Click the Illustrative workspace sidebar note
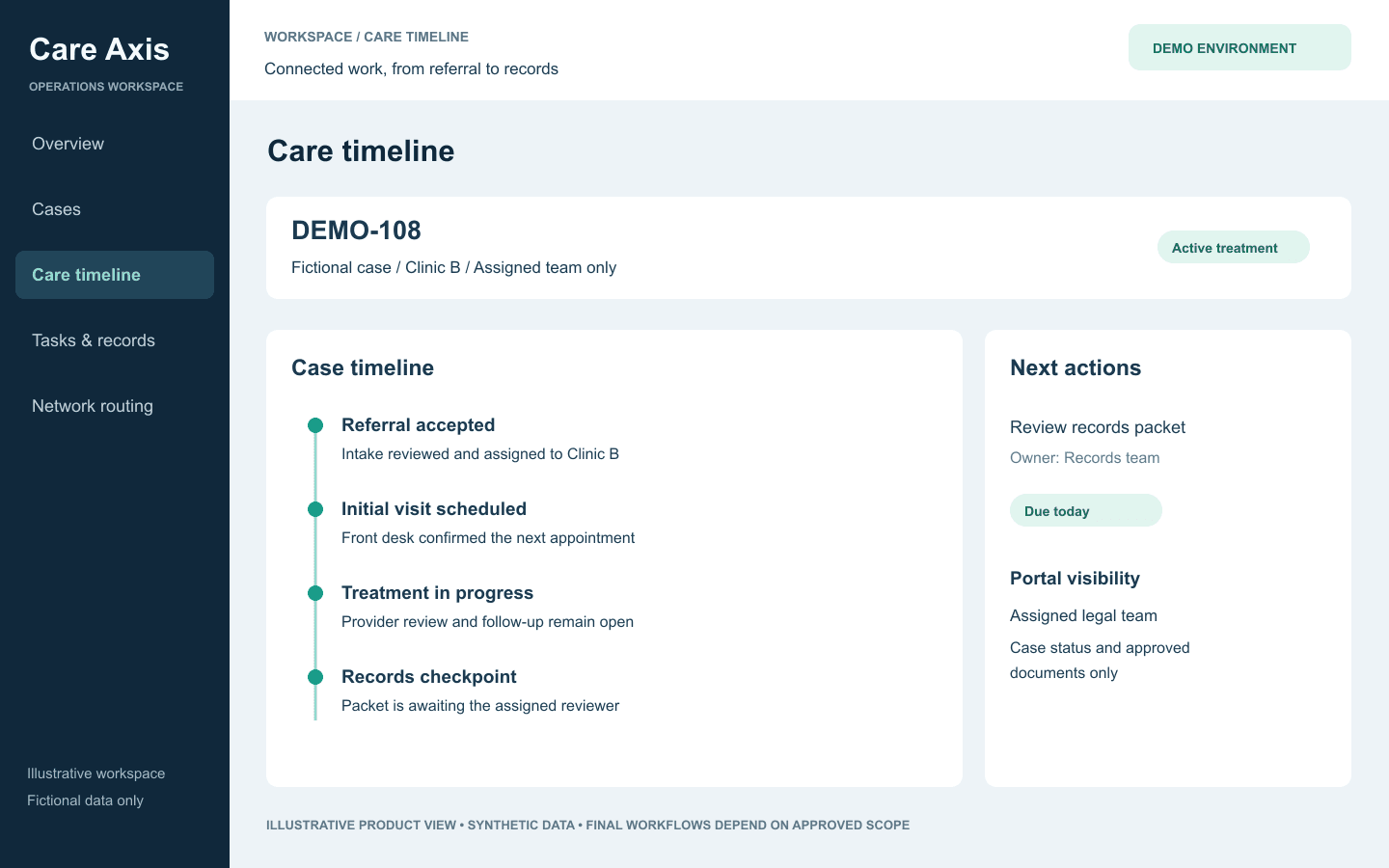Screen dimensions: 1389x868 pos(95,773)
